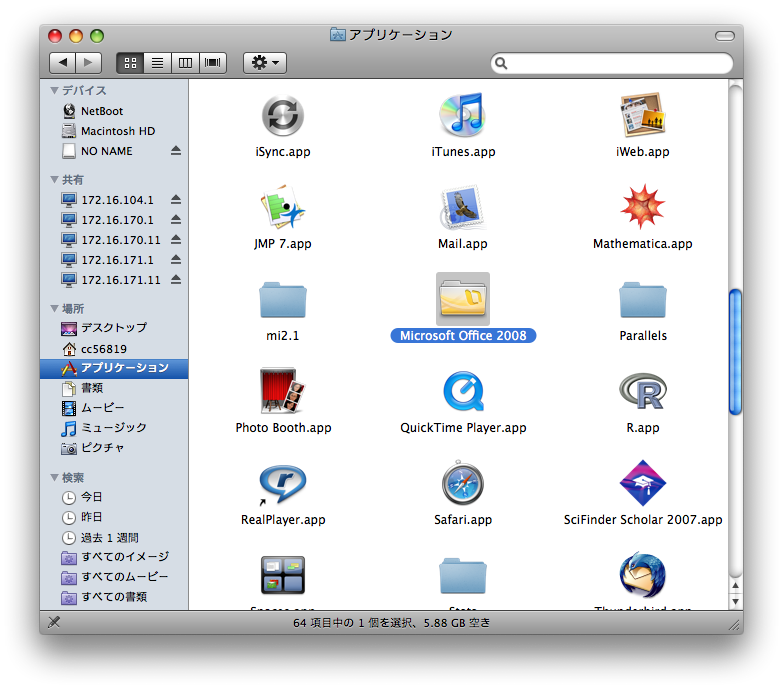
Task: Open 書類 in the sidebar
Action: (114, 388)
